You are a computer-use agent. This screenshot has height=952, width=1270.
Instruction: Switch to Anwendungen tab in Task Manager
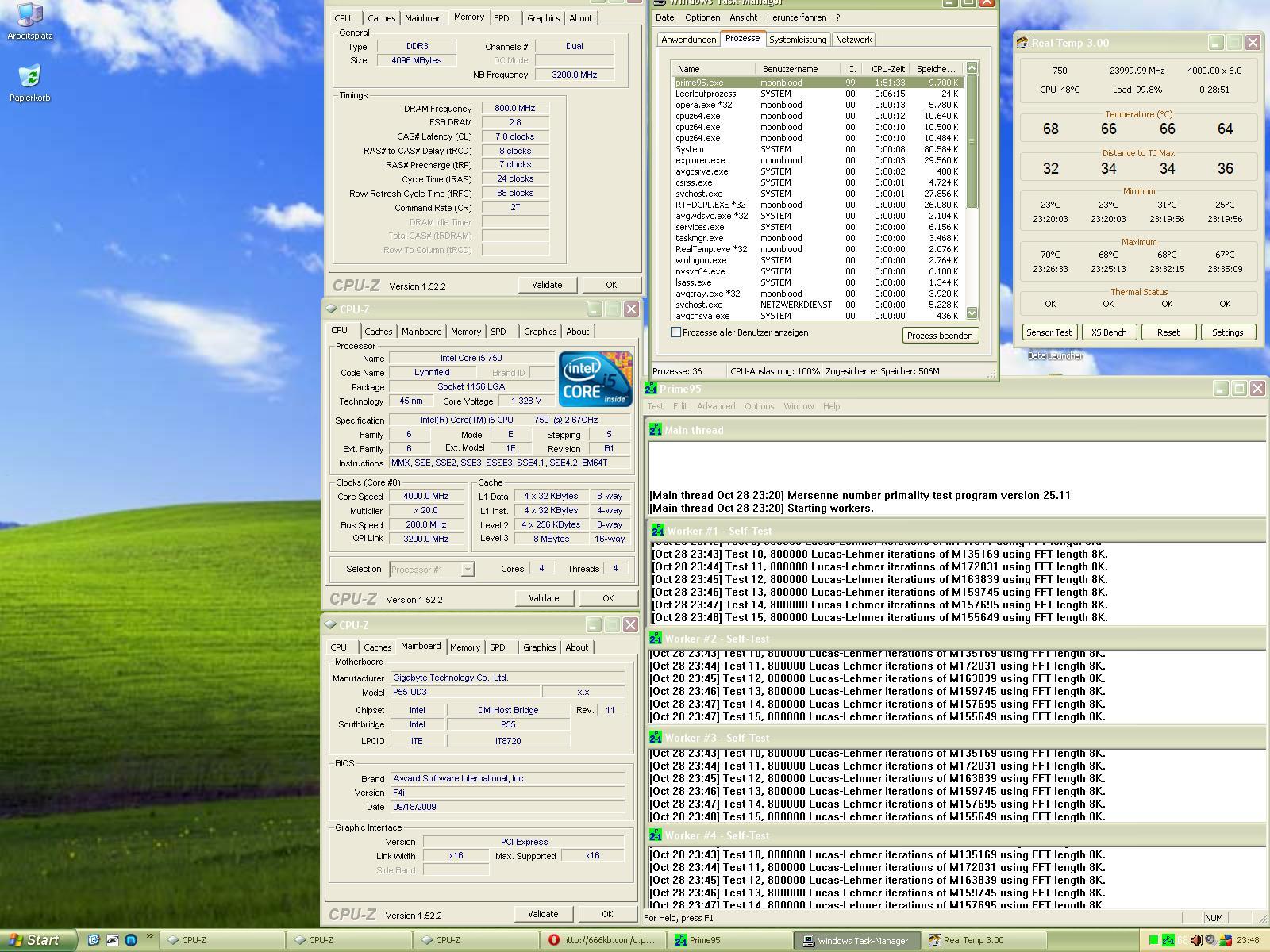(x=688, y=40)
